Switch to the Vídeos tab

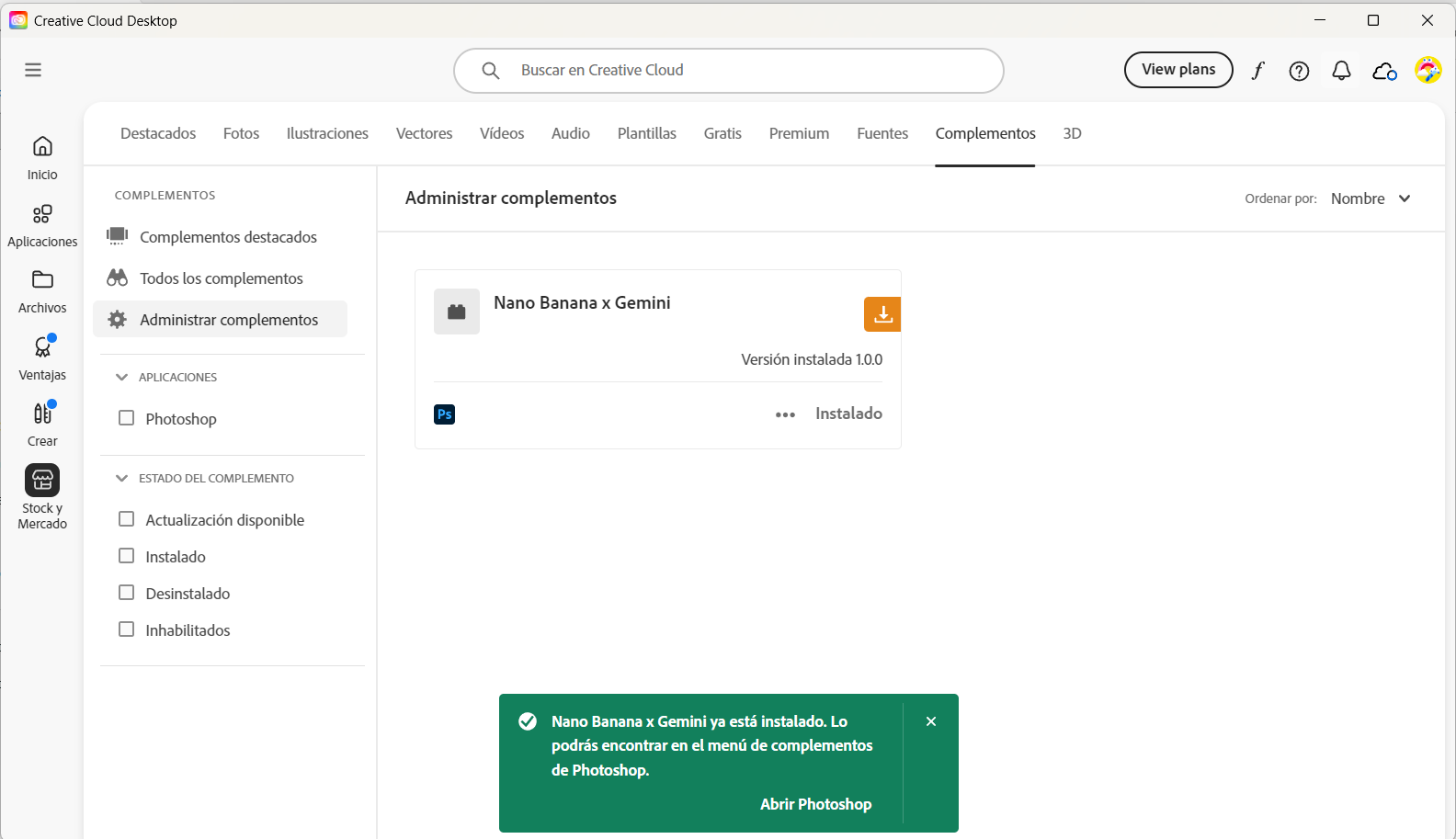pos(502,133)
